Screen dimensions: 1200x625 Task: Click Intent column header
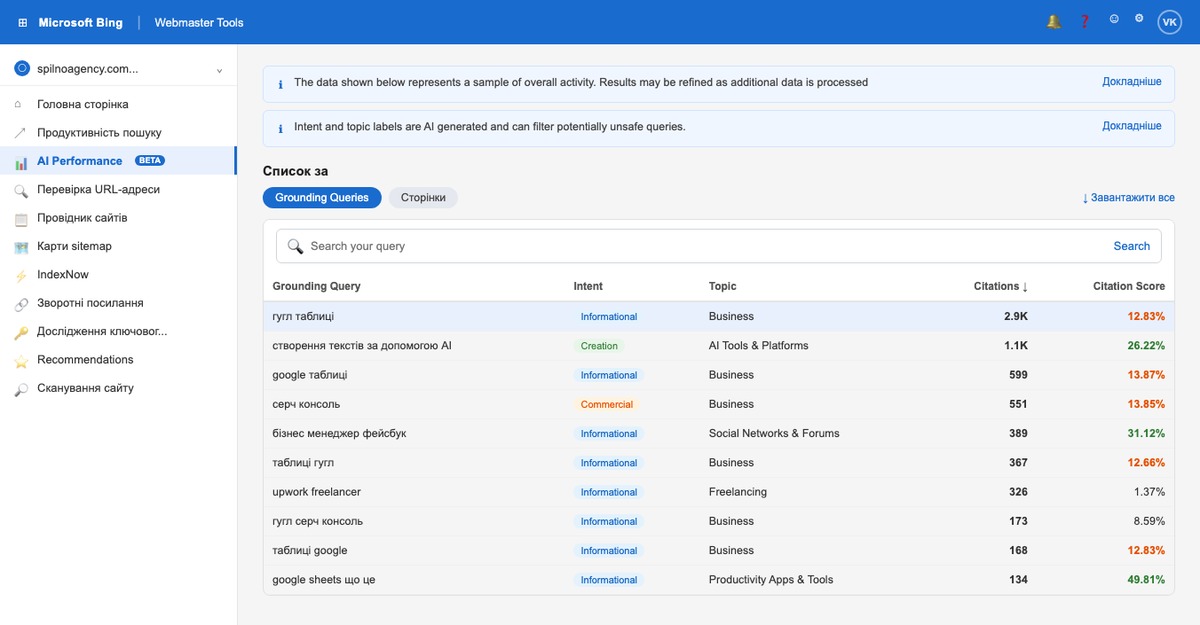(588, 286)
